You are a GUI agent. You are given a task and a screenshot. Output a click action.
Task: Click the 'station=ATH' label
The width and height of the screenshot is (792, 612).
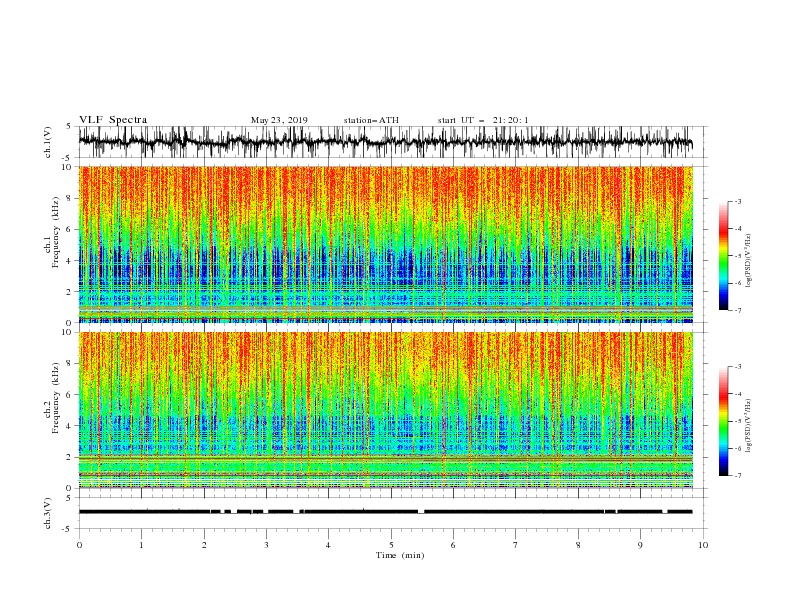371,120
